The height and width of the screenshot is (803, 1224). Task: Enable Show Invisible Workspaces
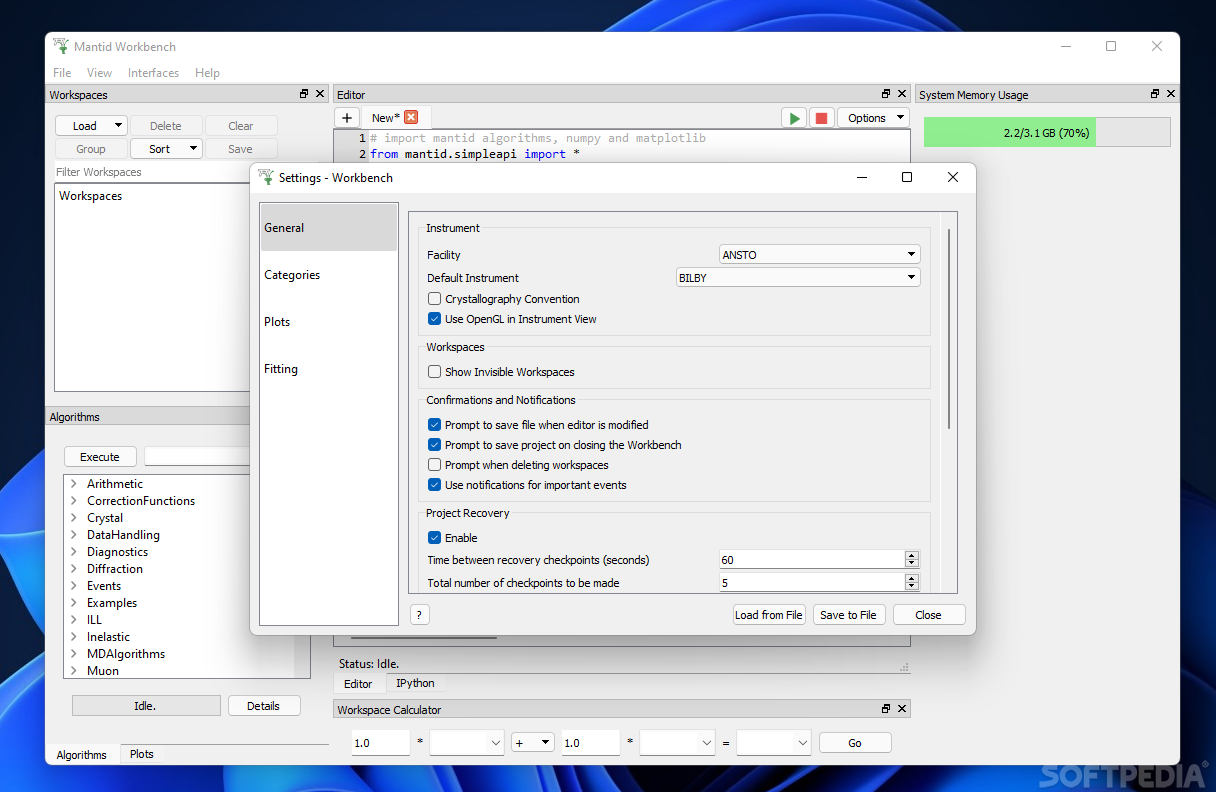pyautogui.click(x=434, y=372)
